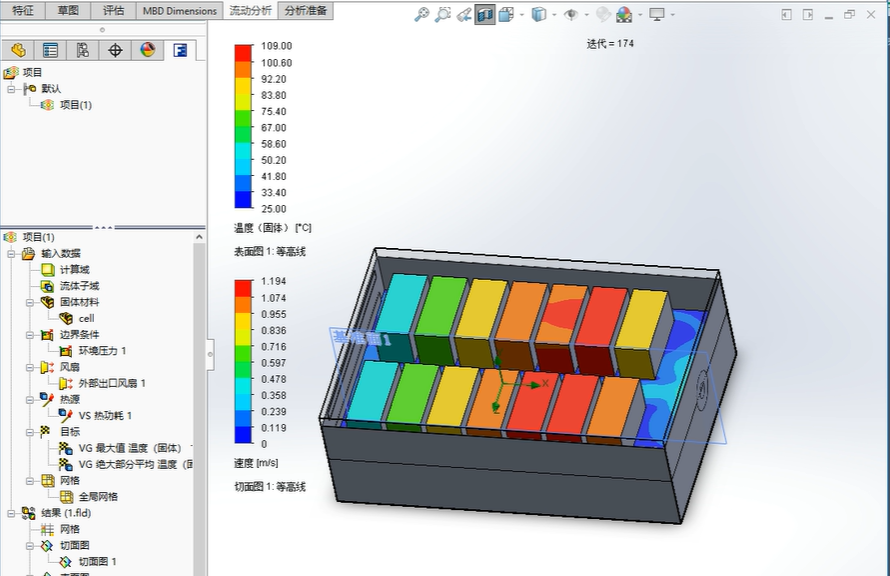Open the View Orientation dropdown arrow
The image size is (890, 576).
(522, 15)
